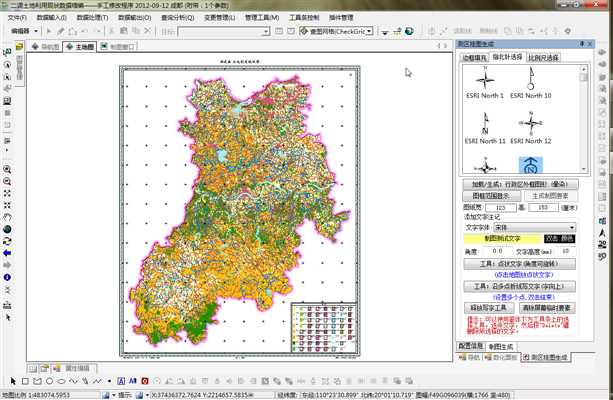The height and width of the screenshot is (400, 613).
Task: Click the 清除屏幕临时要素 button
Action: click(547, 308)
